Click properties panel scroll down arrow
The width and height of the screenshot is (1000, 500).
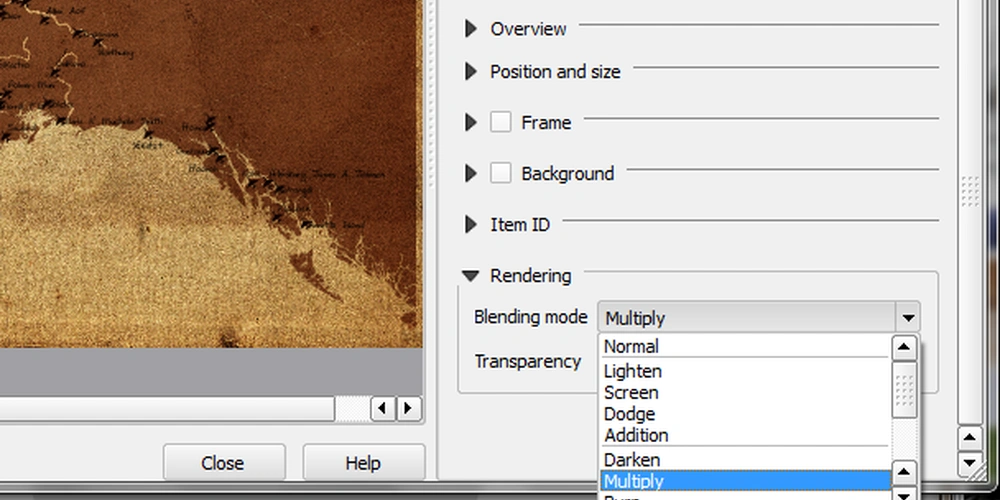pos(970,463)
